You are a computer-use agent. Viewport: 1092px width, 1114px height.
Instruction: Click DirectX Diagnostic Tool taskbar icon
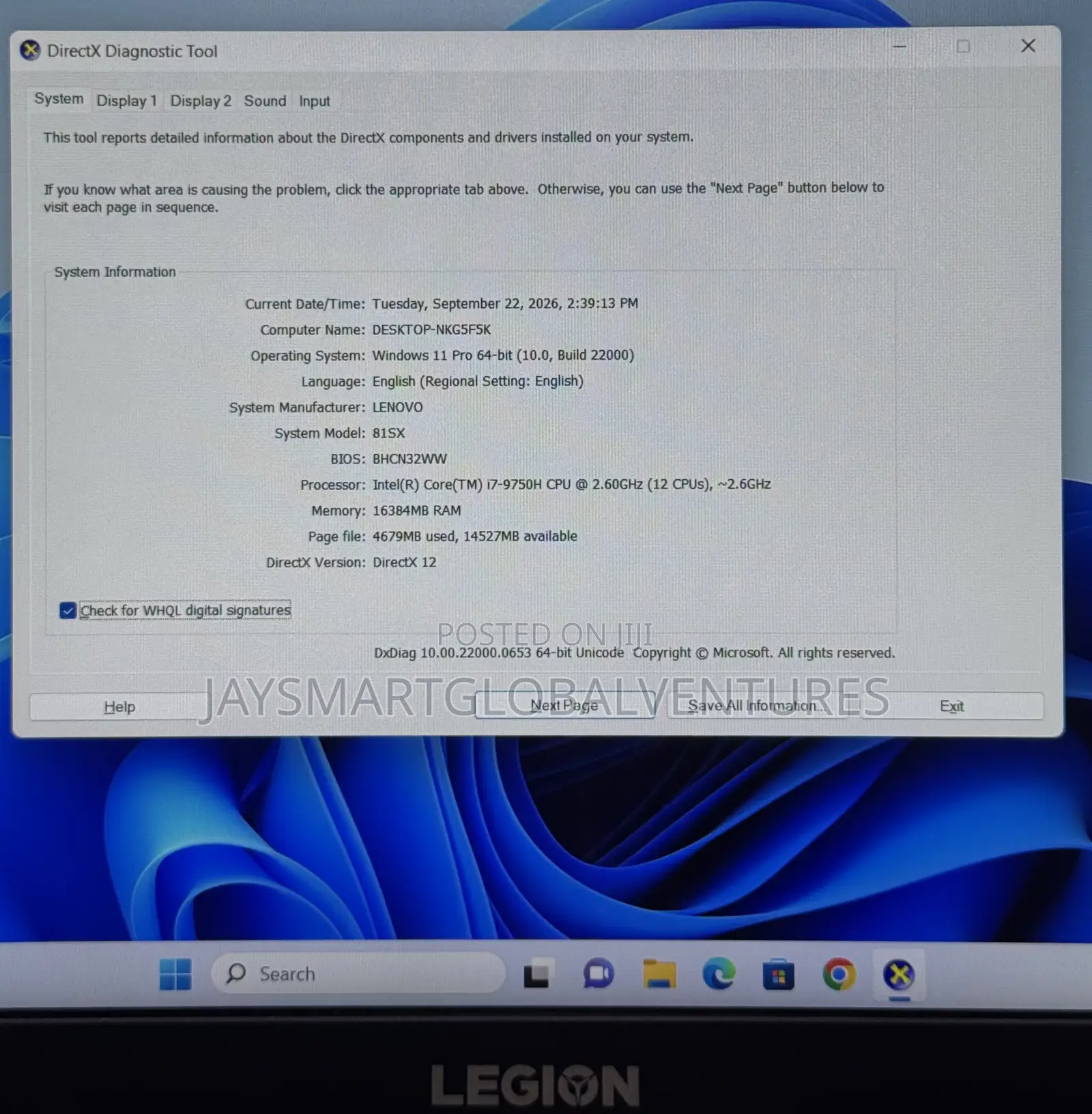(x=899, y=974)
